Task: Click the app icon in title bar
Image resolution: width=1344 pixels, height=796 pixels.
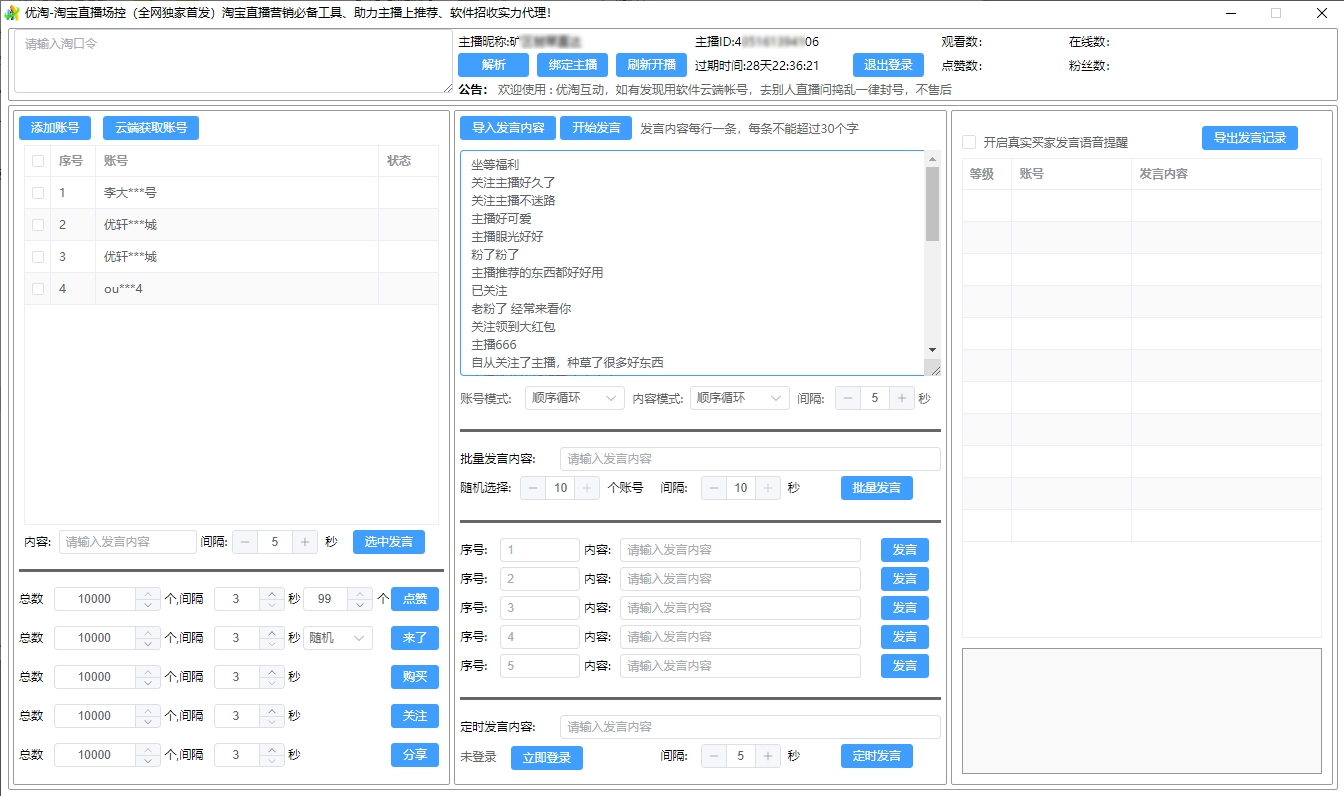Action: [12, 13]
